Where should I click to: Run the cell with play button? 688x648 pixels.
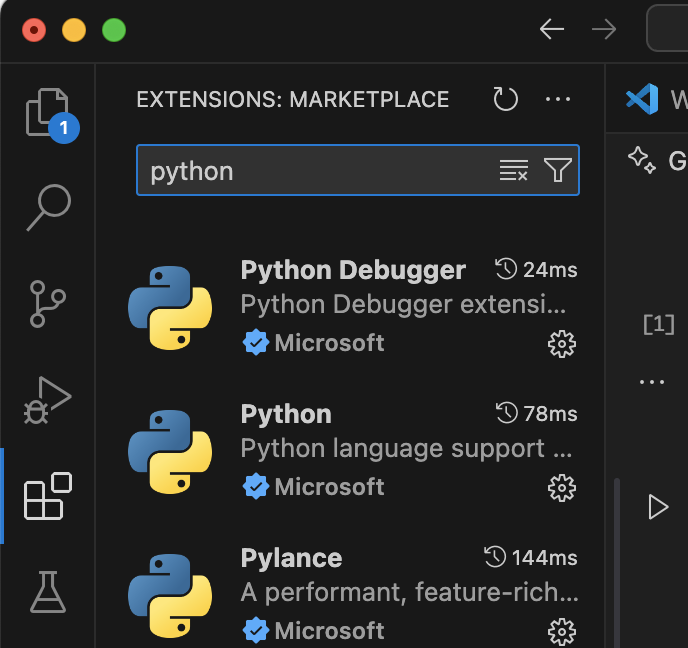(658, 507)
